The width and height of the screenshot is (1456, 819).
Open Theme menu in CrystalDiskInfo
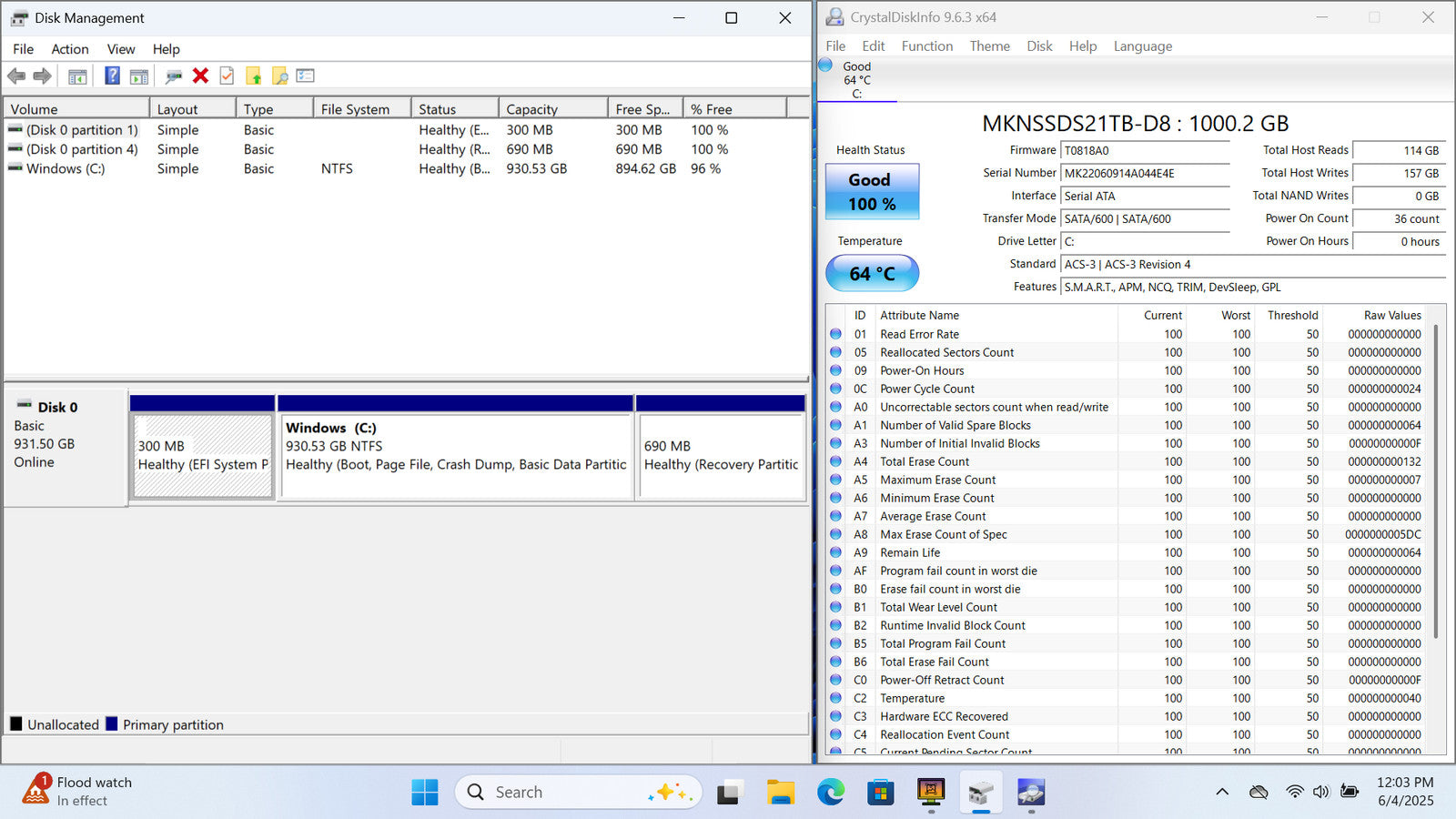pyautogui.click(x=990, y=46)
